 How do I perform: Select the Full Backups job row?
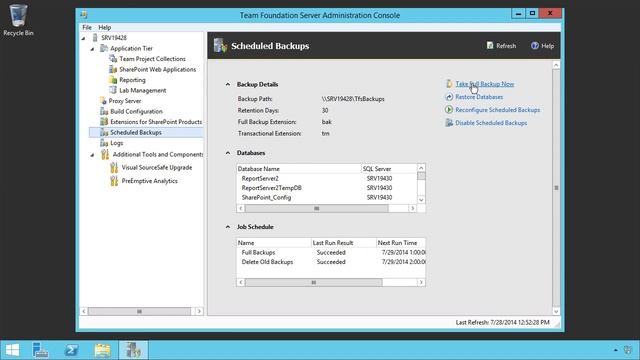(x=331, y=252)
